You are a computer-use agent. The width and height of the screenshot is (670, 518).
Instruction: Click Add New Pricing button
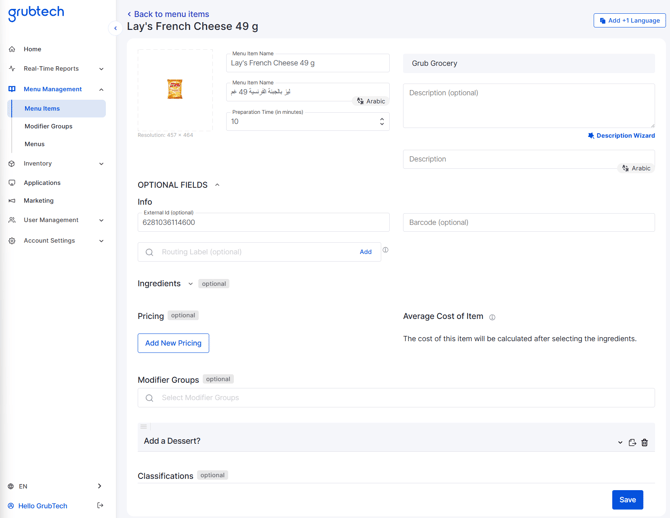point(173,343)
